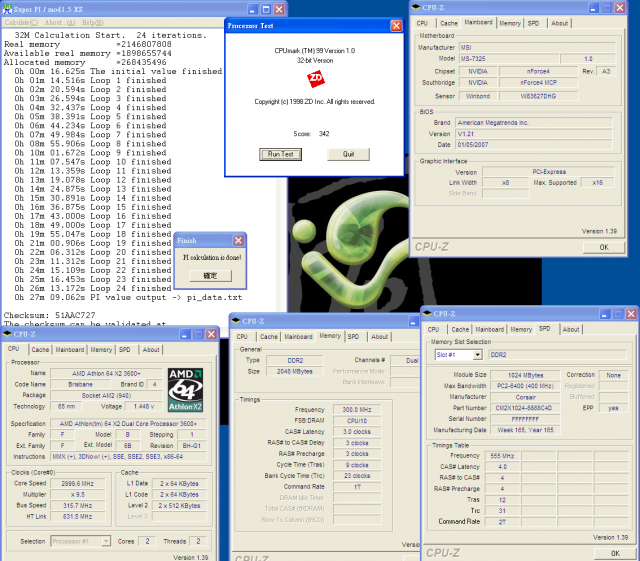Viewport: 640px width, 561px height.
Task: Click the BIOS Date 01/05/2007 field
Action: 534,145
